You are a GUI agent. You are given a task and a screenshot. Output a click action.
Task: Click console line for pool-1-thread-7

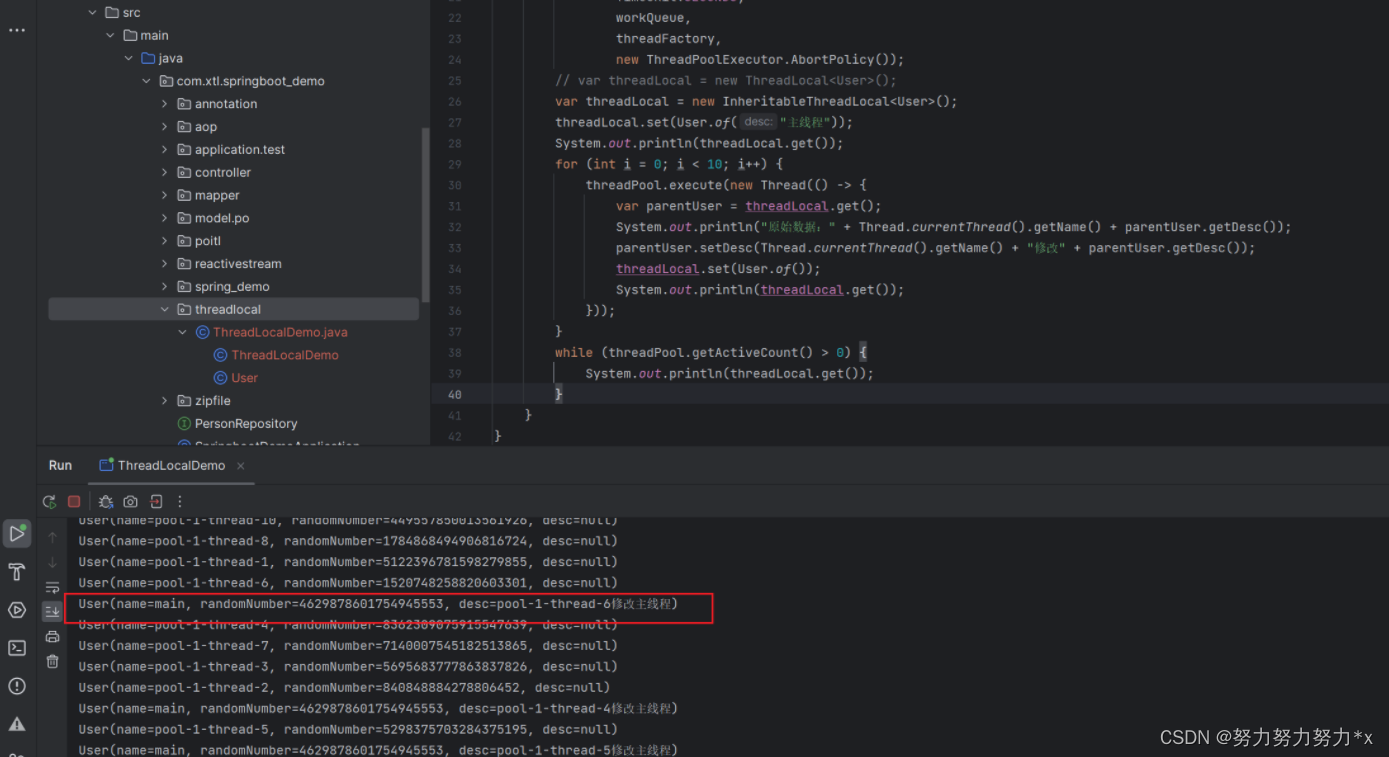pos(348,646)
